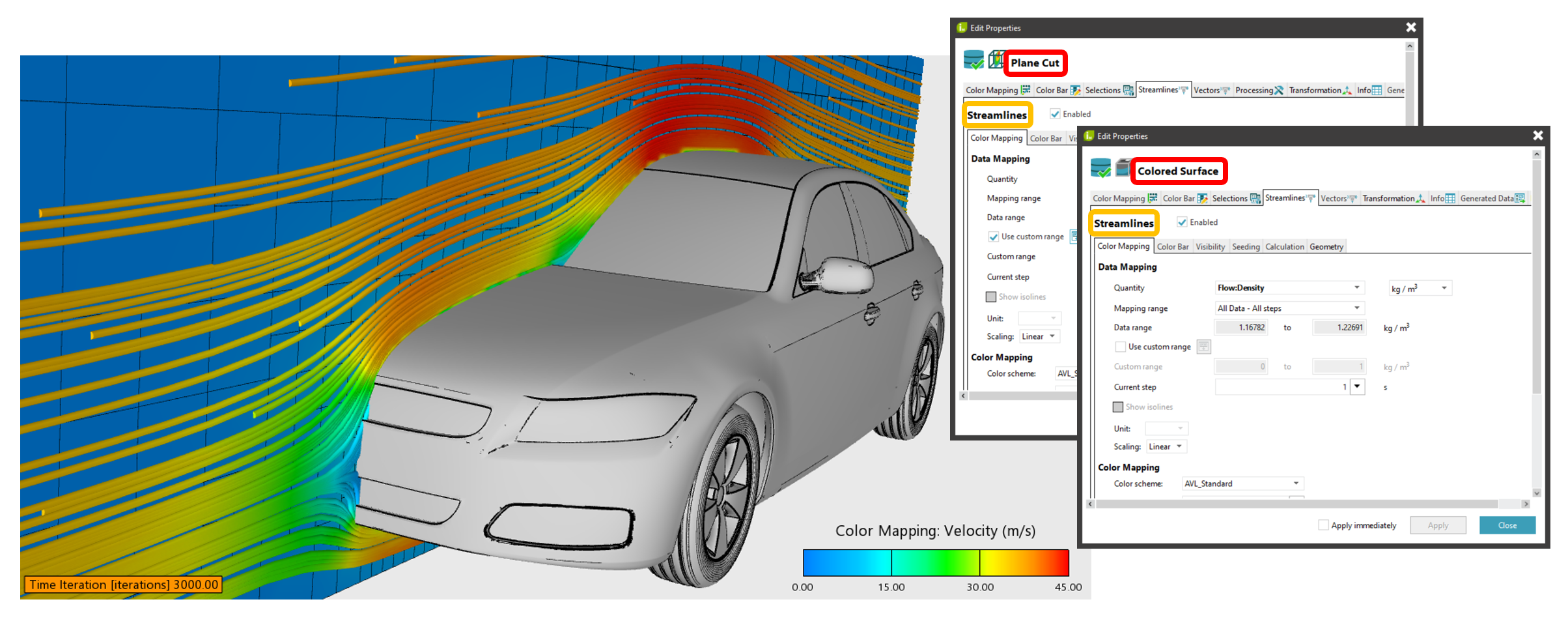Click the velocity color bar legend
The image size is (1568, 621).
coord(936,562)
